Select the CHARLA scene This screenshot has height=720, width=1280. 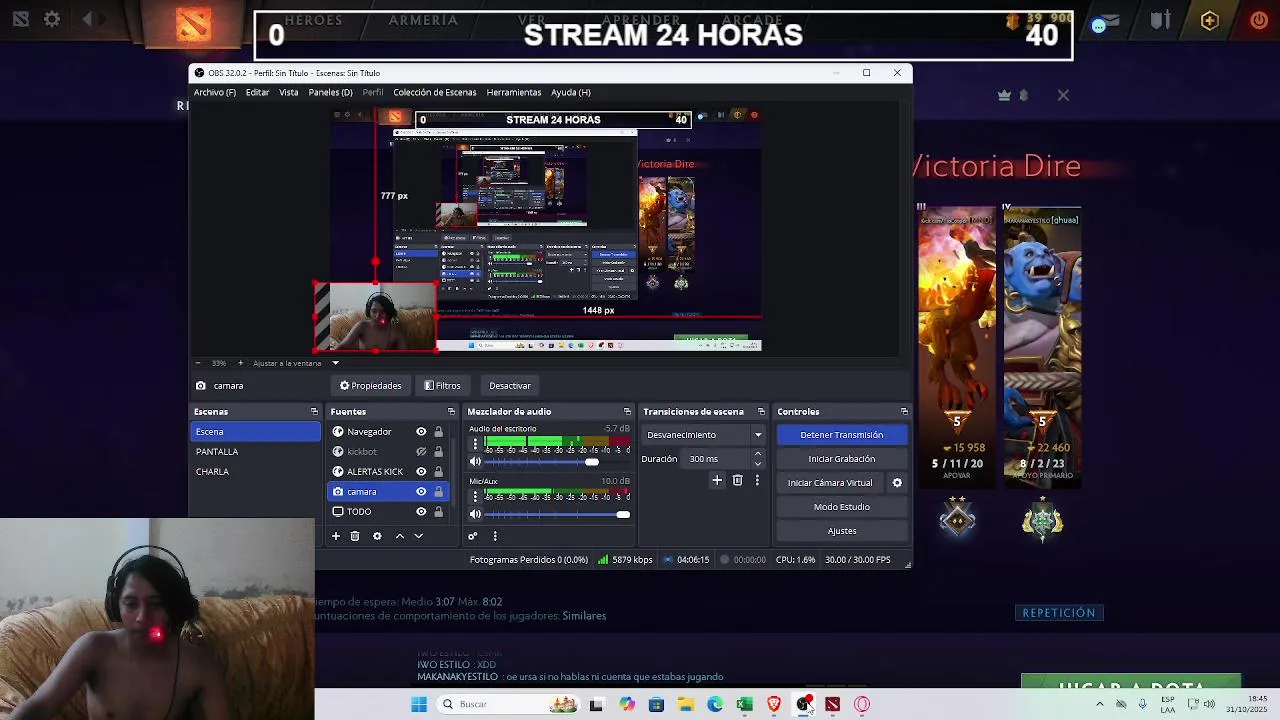[x=255, y=472]
